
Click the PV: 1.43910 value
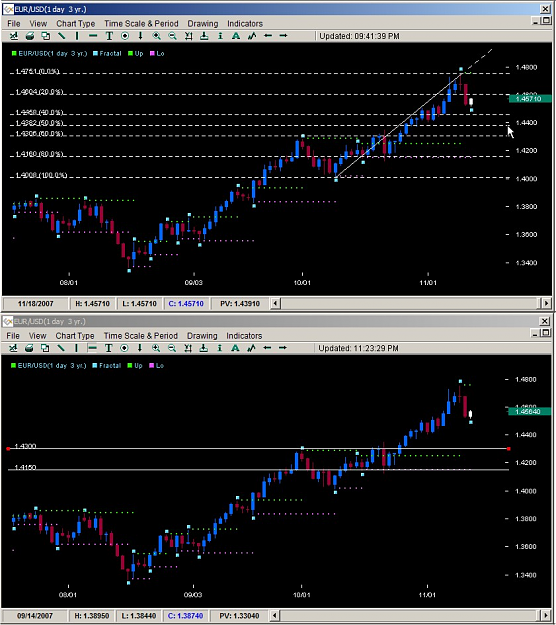(x=240, y=304)
